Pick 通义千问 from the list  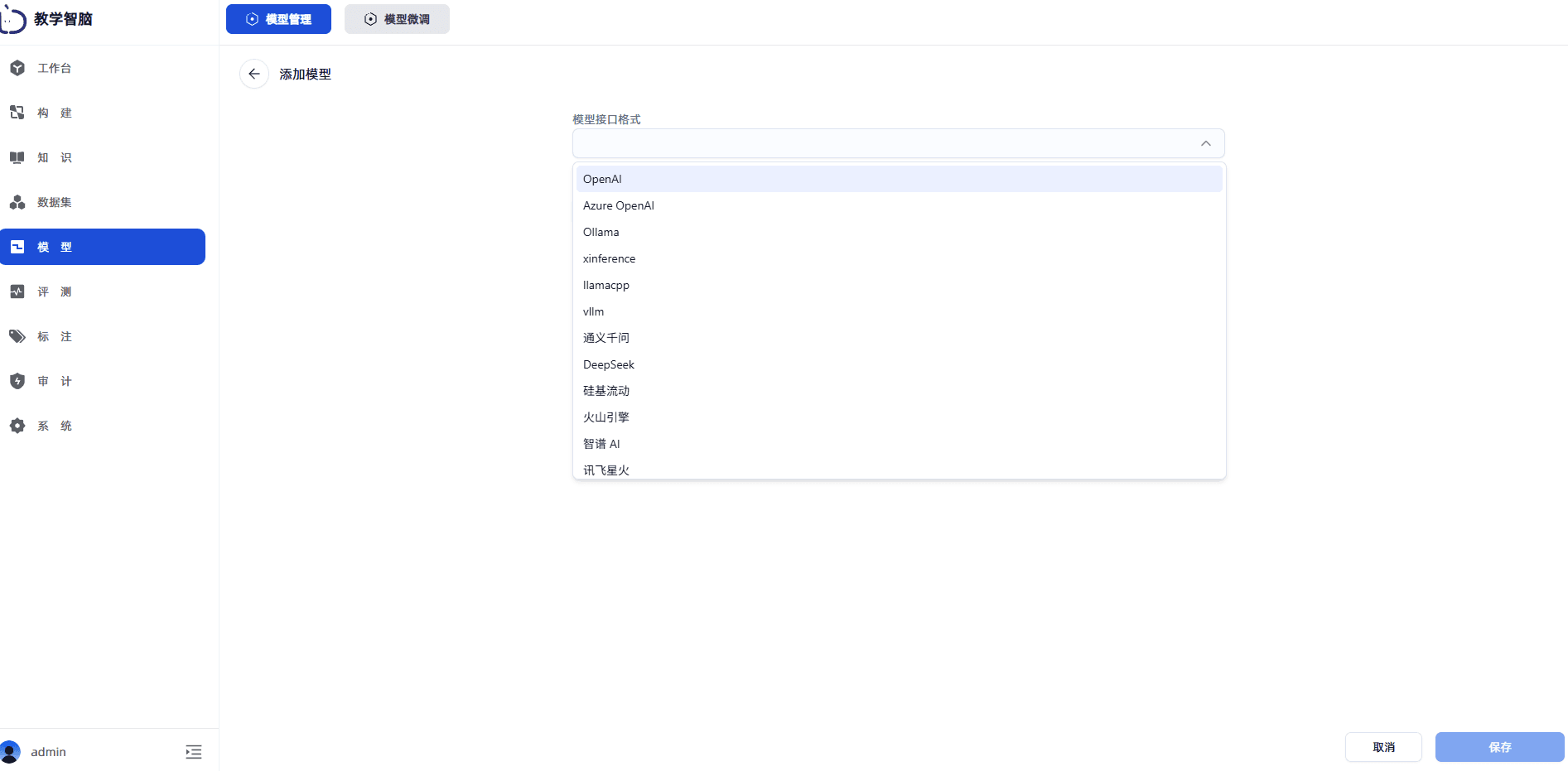point(900,338)
